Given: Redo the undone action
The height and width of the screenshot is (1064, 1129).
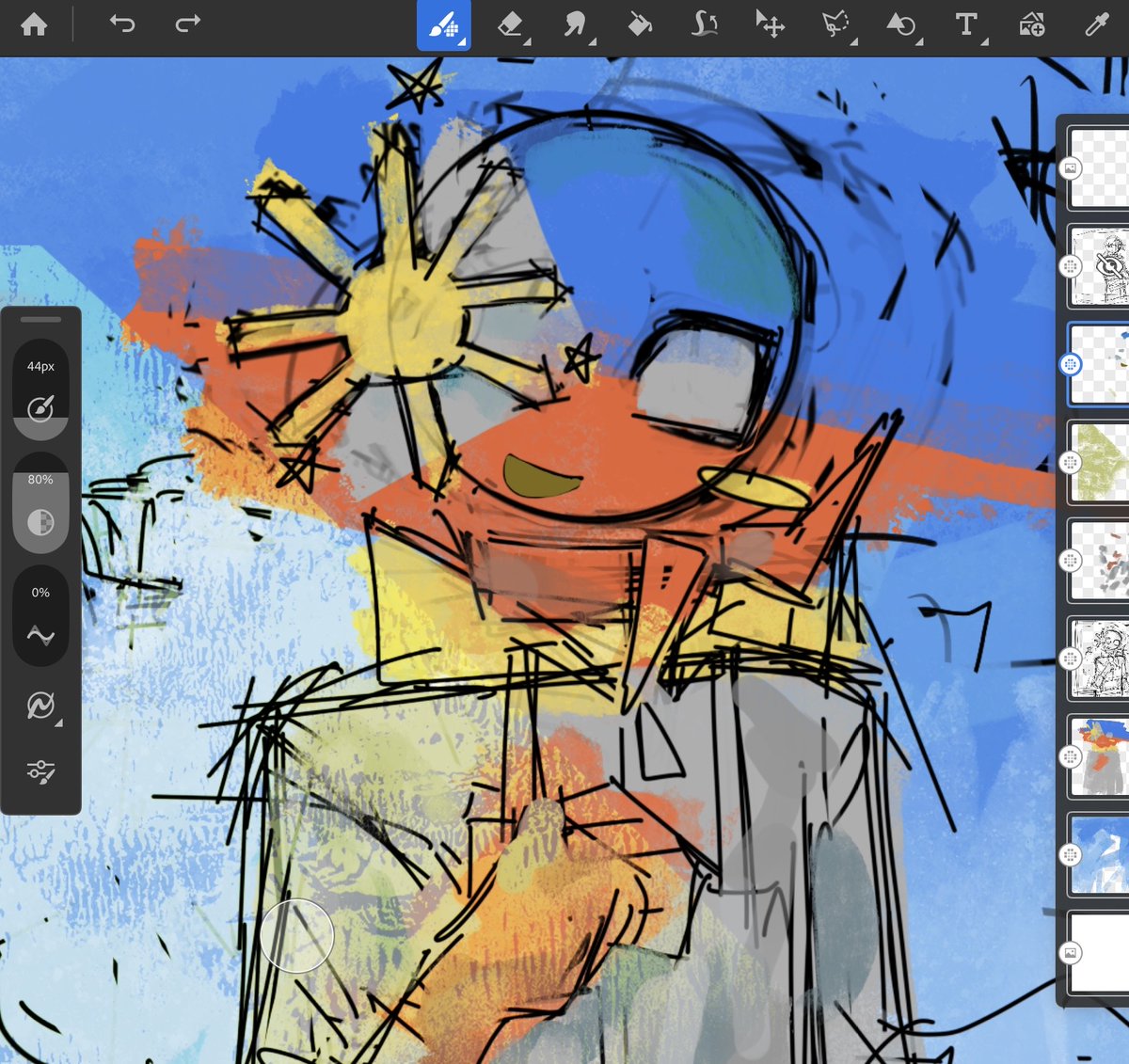Looking at the screenshot, I should (x=188, y=24).
